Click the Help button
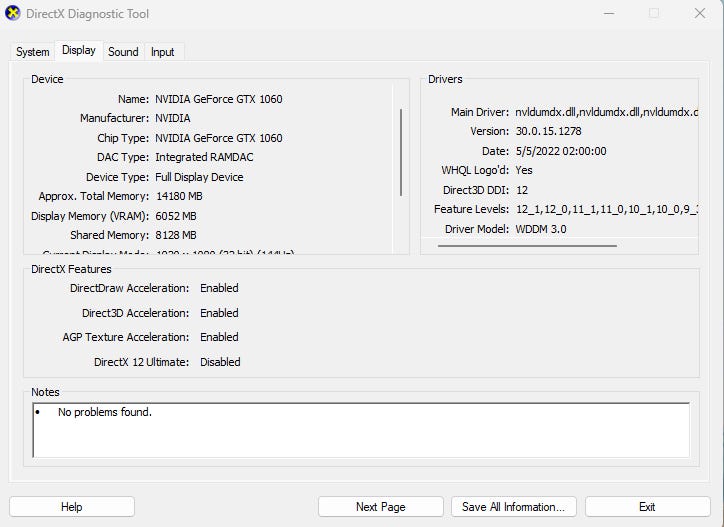This screenshot has width=724, height=527. click(x=72, y=507)
